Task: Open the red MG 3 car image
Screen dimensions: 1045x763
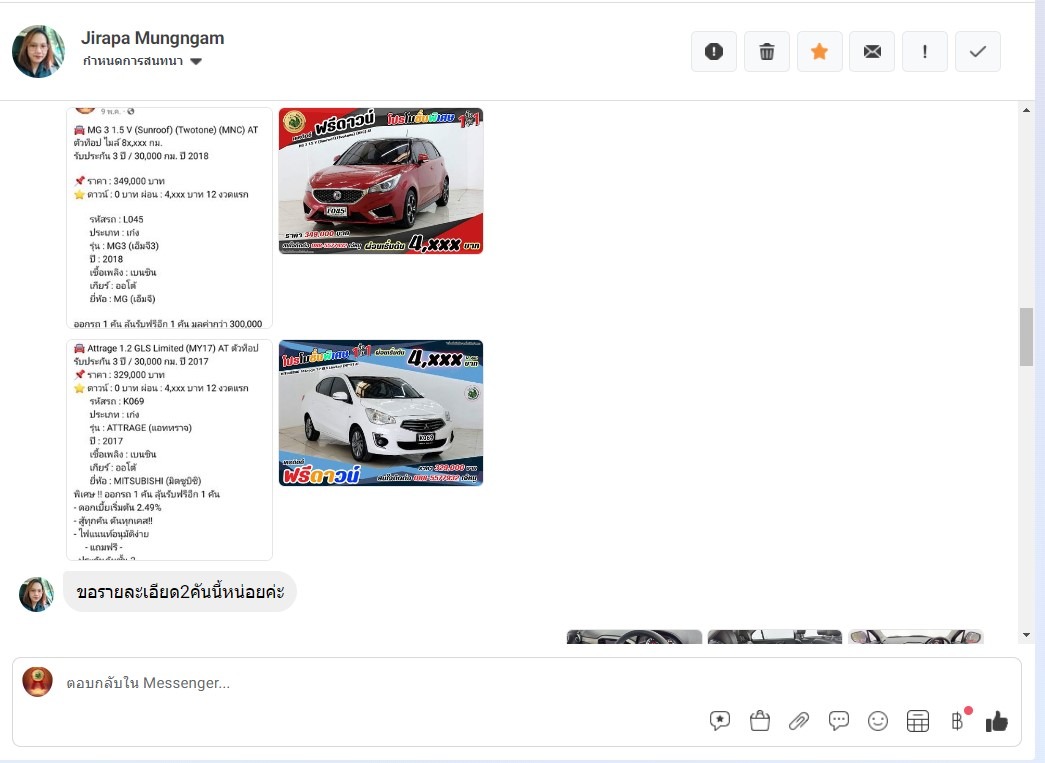Action: [380, 181]
